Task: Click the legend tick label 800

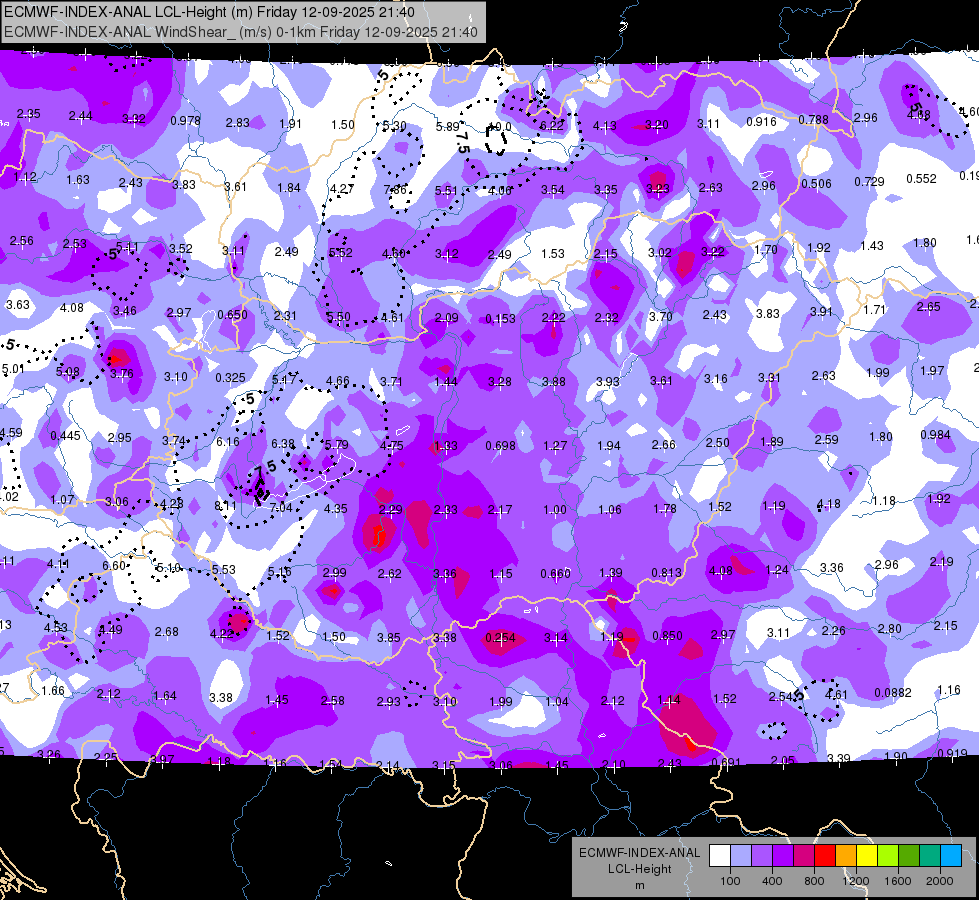Action: tap(814, 881)
